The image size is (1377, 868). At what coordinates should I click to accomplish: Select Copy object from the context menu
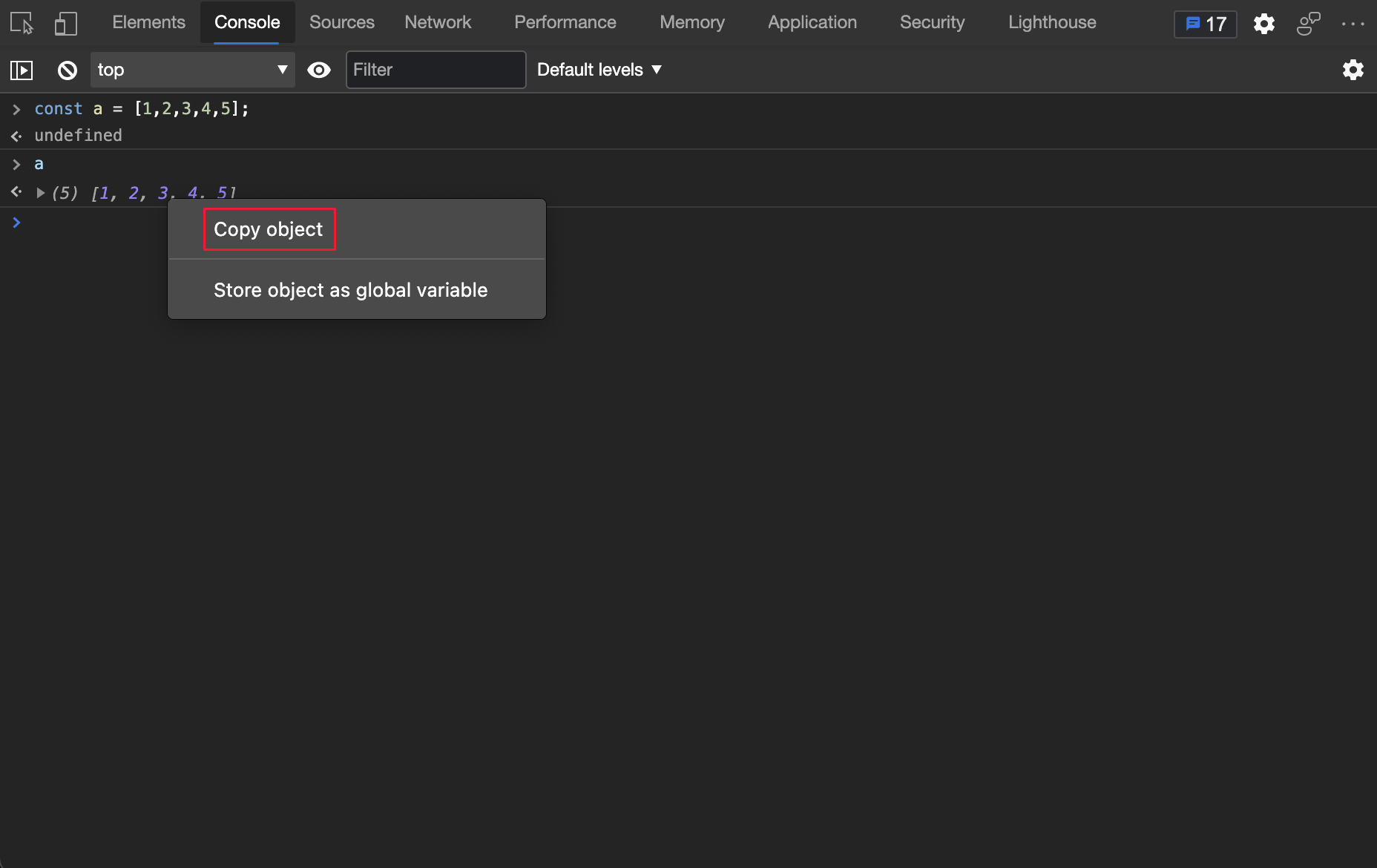[x=269, y=229]
